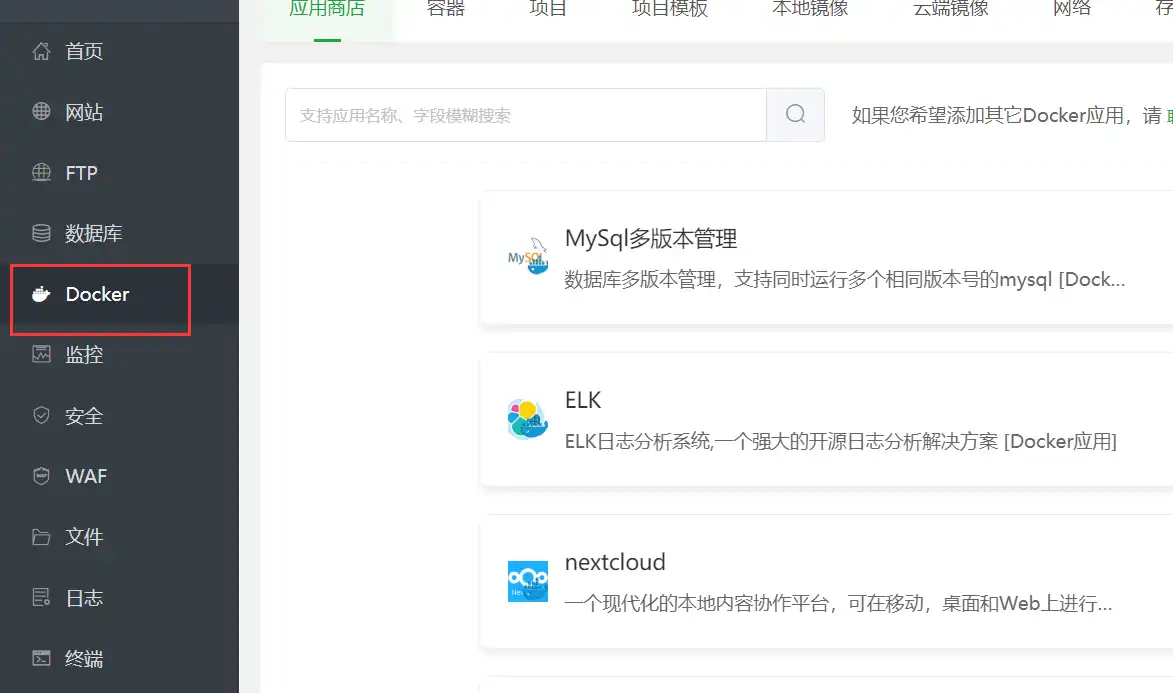1173x693 pixels.
Task: Open the ELK app title
Action: coord(583,400)
